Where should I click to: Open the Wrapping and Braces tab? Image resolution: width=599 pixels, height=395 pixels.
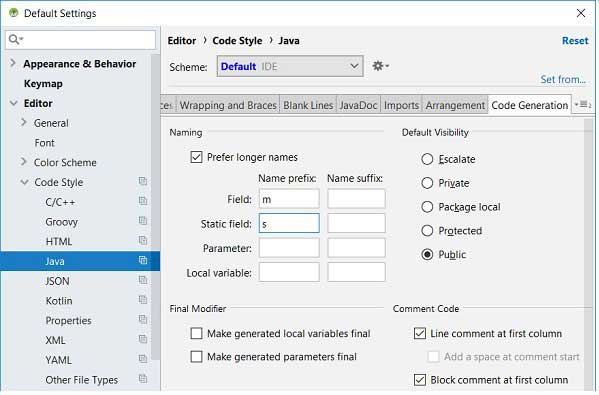point(228,105)
